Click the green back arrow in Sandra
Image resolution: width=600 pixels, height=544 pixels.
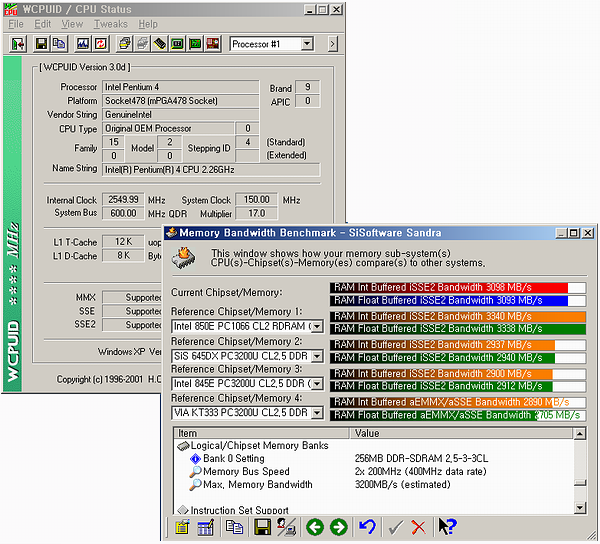pyautogui.click(x=315, y=527)
